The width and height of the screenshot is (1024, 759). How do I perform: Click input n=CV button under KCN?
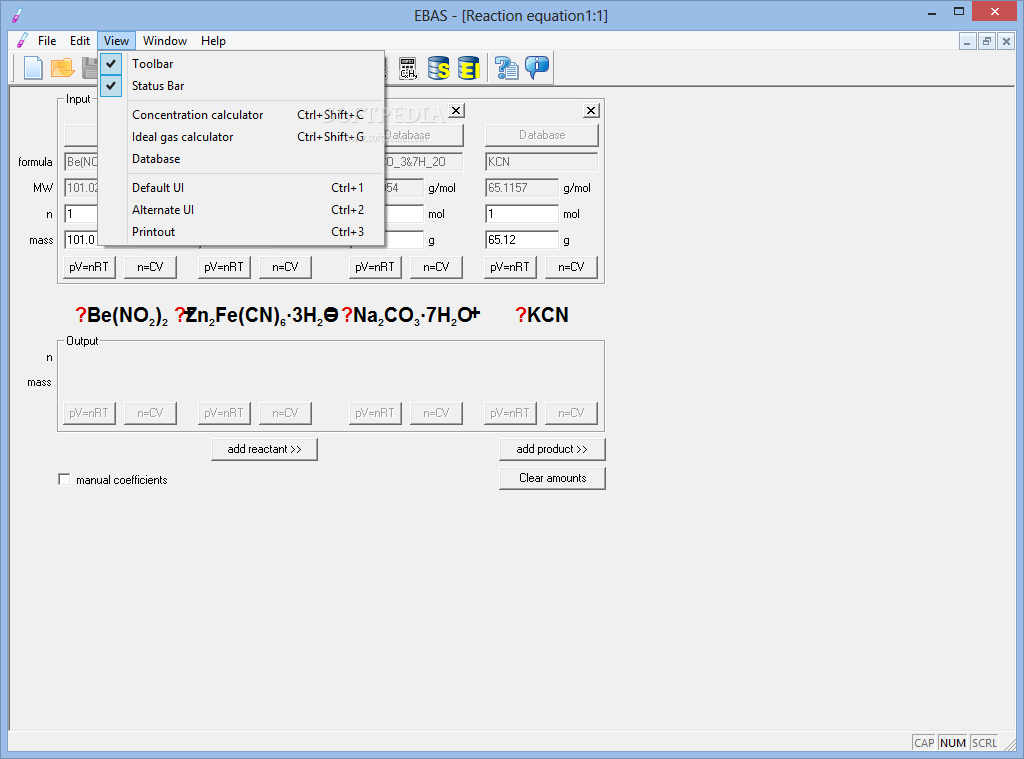(571, 266)
